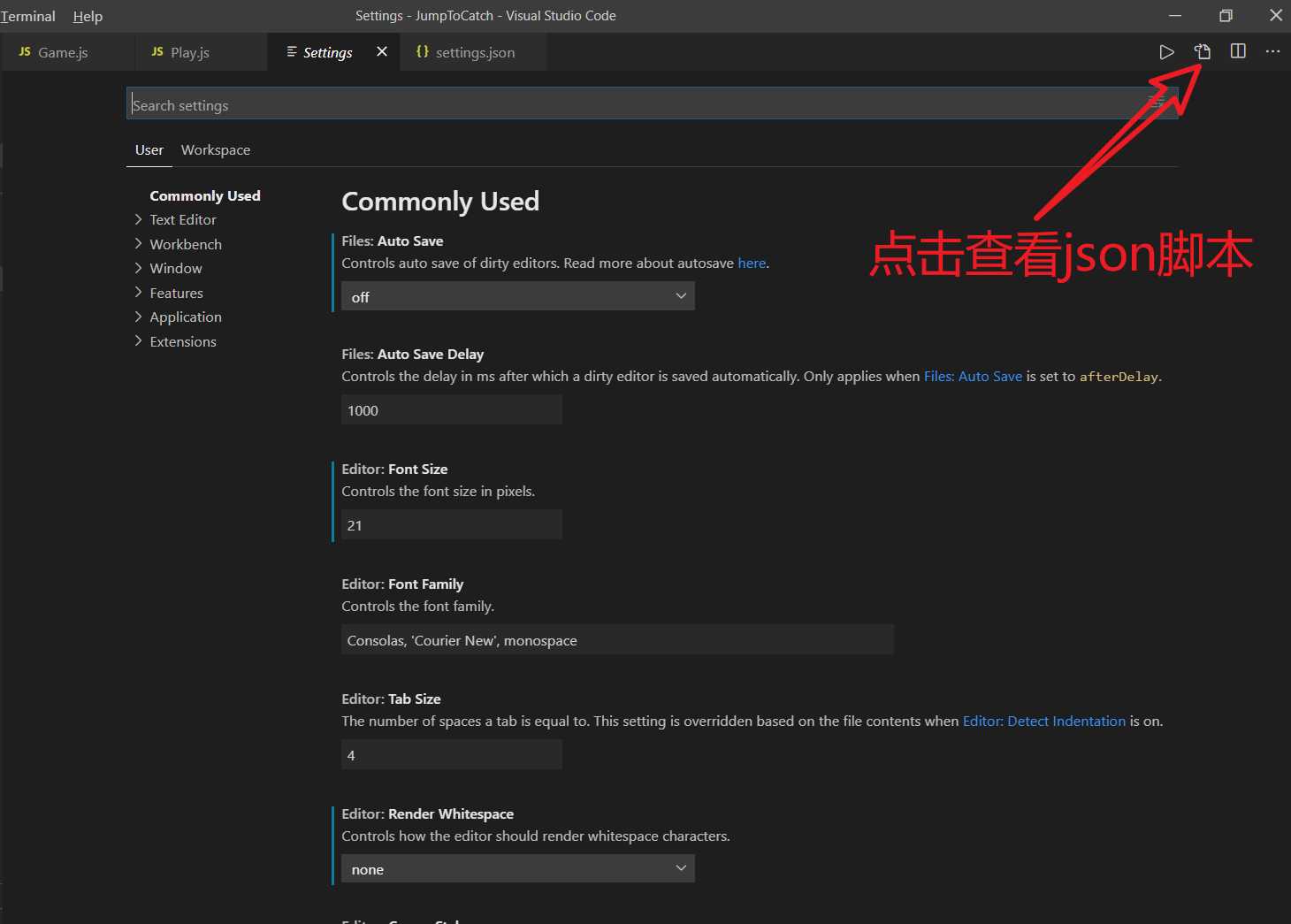Click the Tab Size input showing 4
The width and height of the screenshot is (1291, 924).
coord(452,755)
